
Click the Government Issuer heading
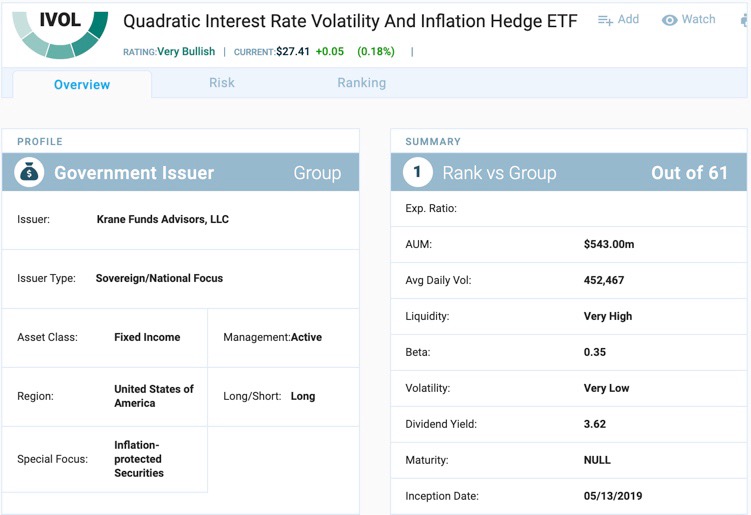click(x=134, y=173)
